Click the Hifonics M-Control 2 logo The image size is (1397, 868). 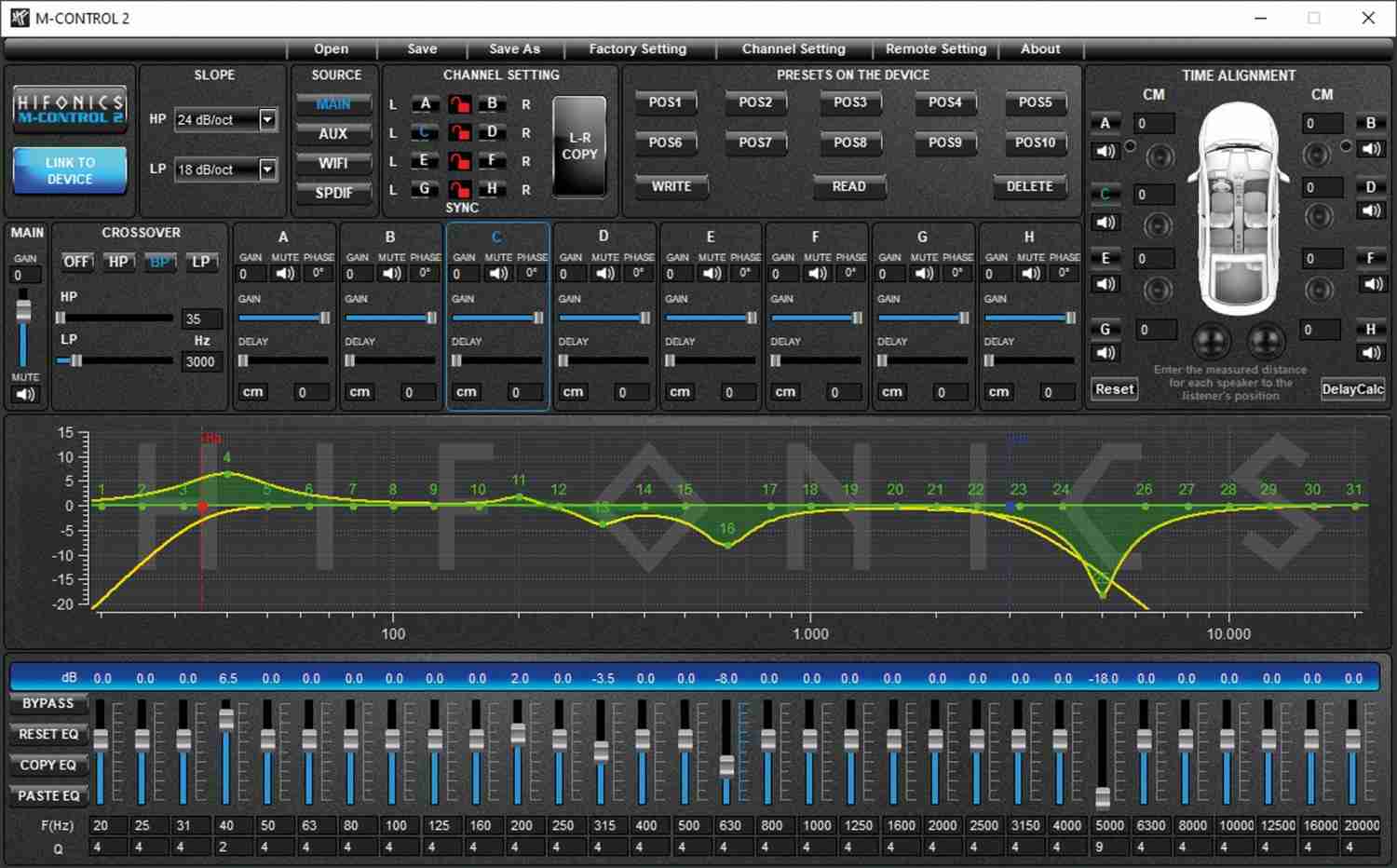(x=70, y=109)
